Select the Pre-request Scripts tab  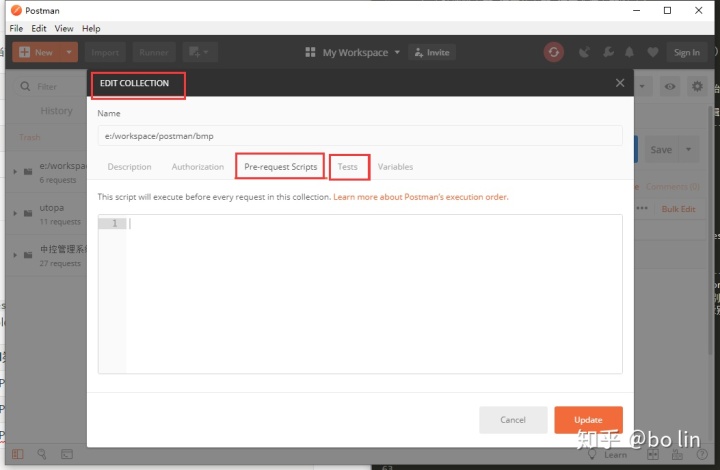[x=281, y=167]
